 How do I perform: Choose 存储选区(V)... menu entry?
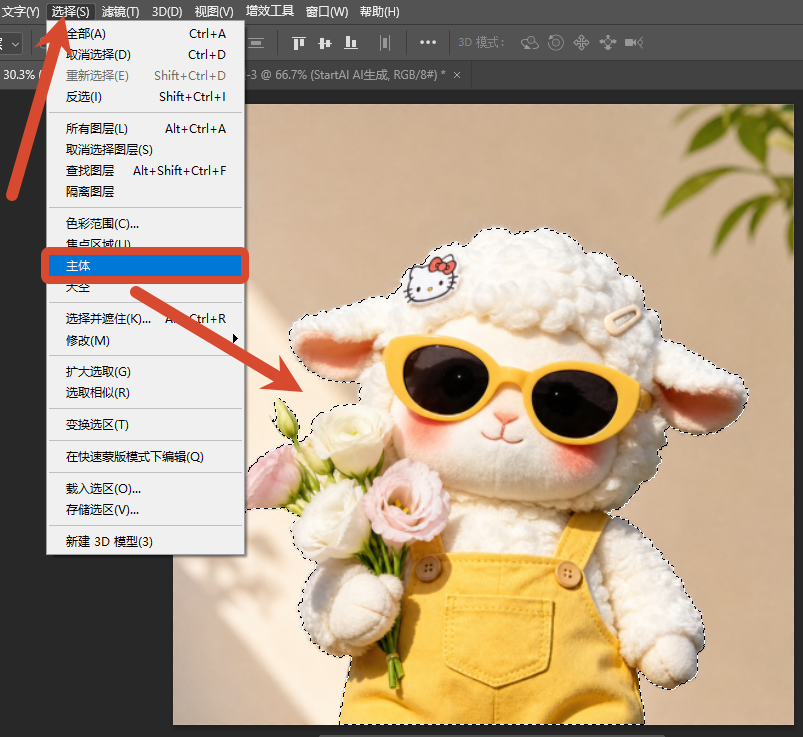tap(145, 510)
